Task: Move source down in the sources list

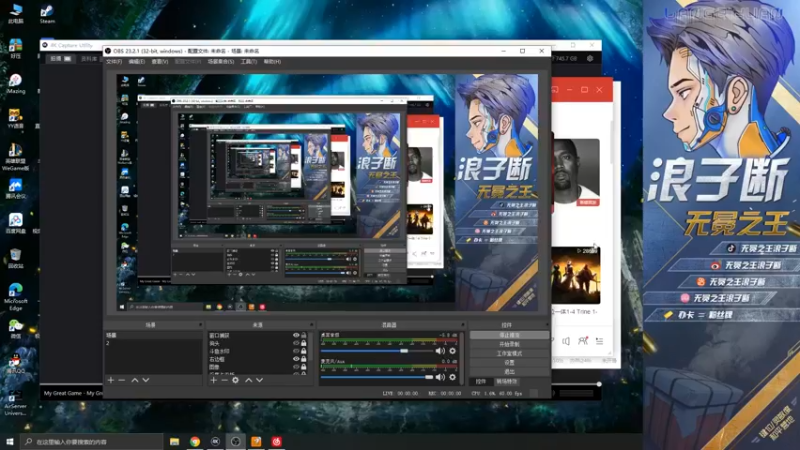Action: [x=260, y=380]
